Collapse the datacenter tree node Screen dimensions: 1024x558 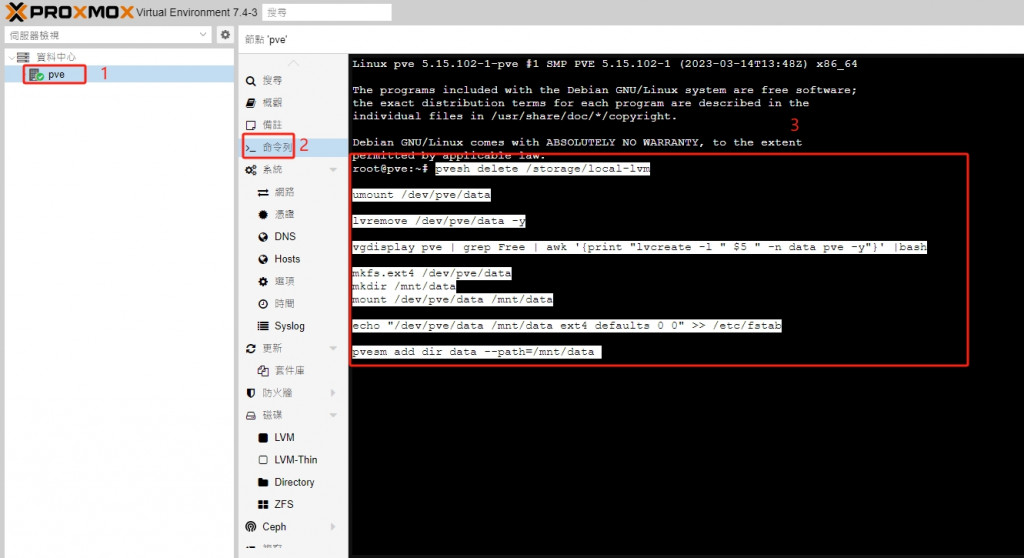pyautogui.click(x=12, y=57)
